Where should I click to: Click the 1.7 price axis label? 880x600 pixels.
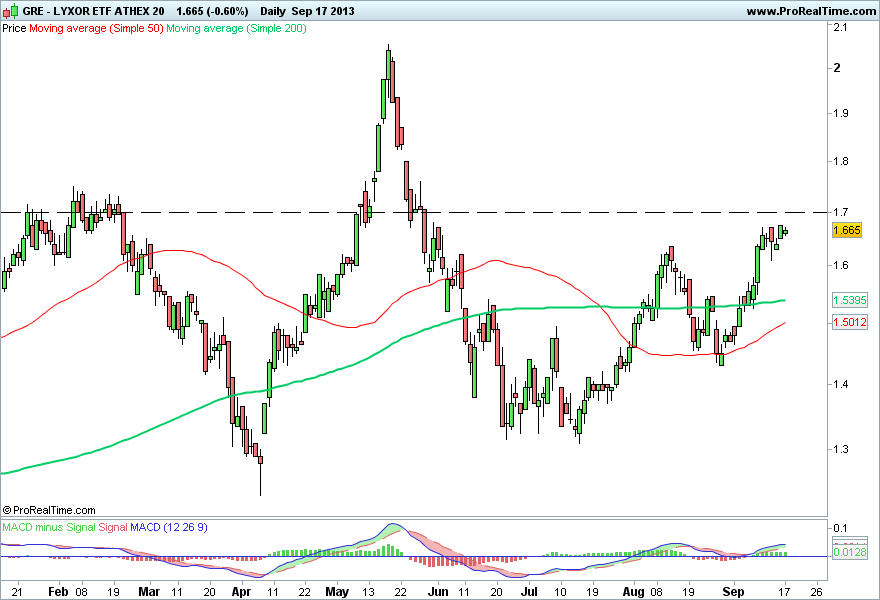[840, 213]
